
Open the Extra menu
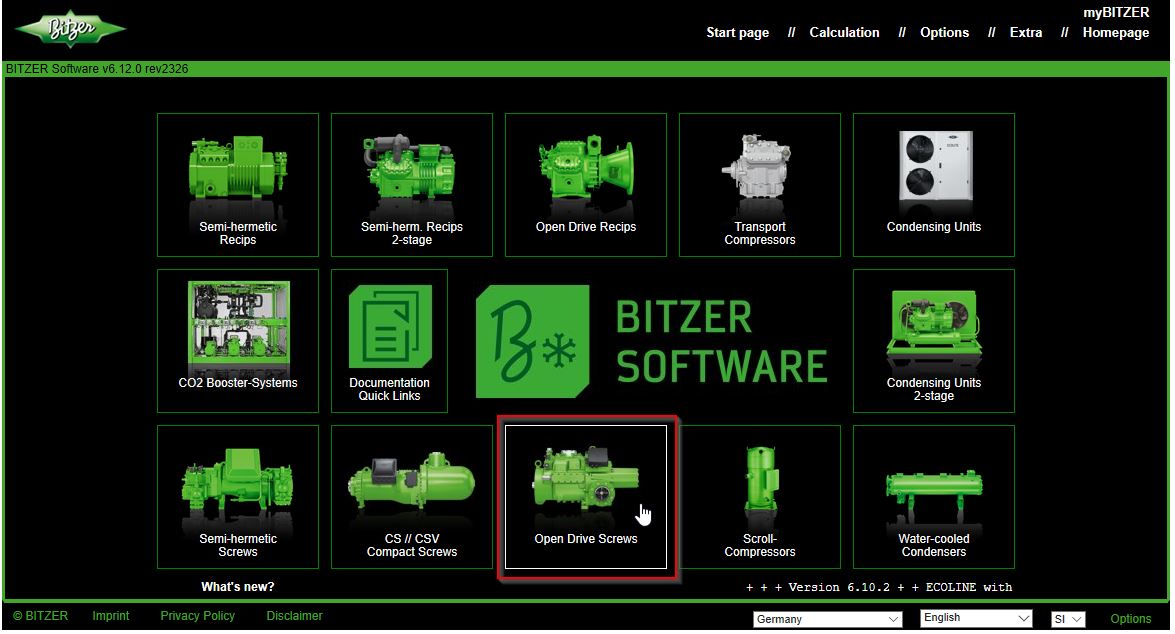coord(1025,32)
